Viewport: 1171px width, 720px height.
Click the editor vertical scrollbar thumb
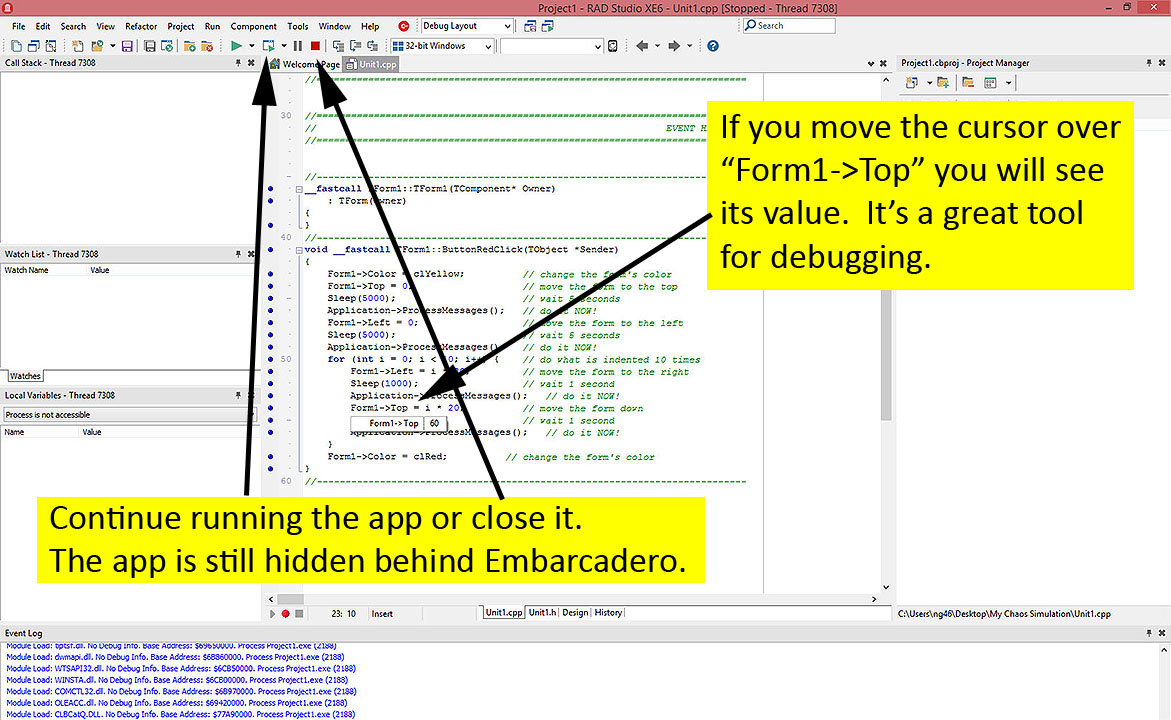886,354
